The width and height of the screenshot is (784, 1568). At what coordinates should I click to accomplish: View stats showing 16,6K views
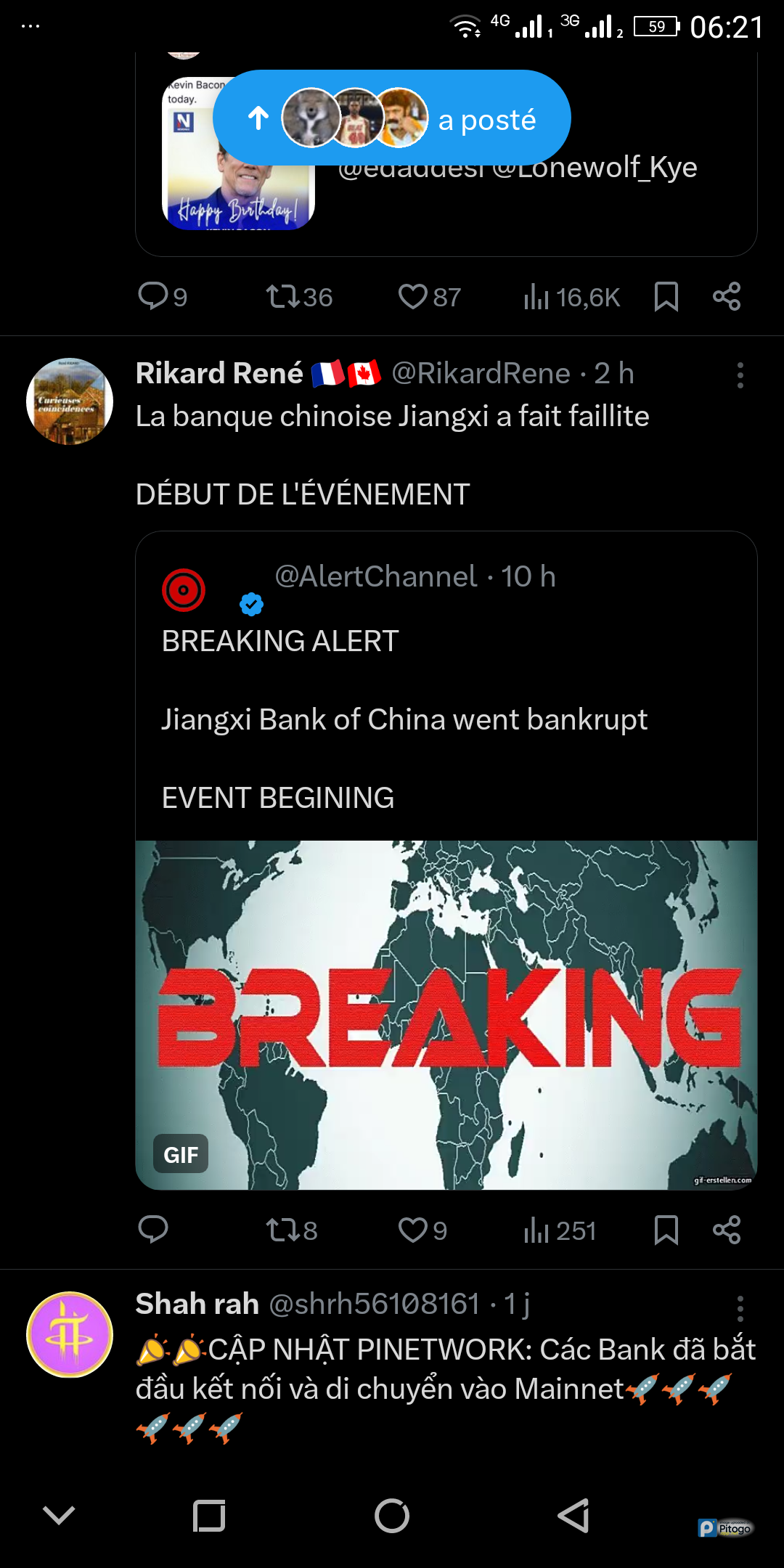[x=571, y=297]
